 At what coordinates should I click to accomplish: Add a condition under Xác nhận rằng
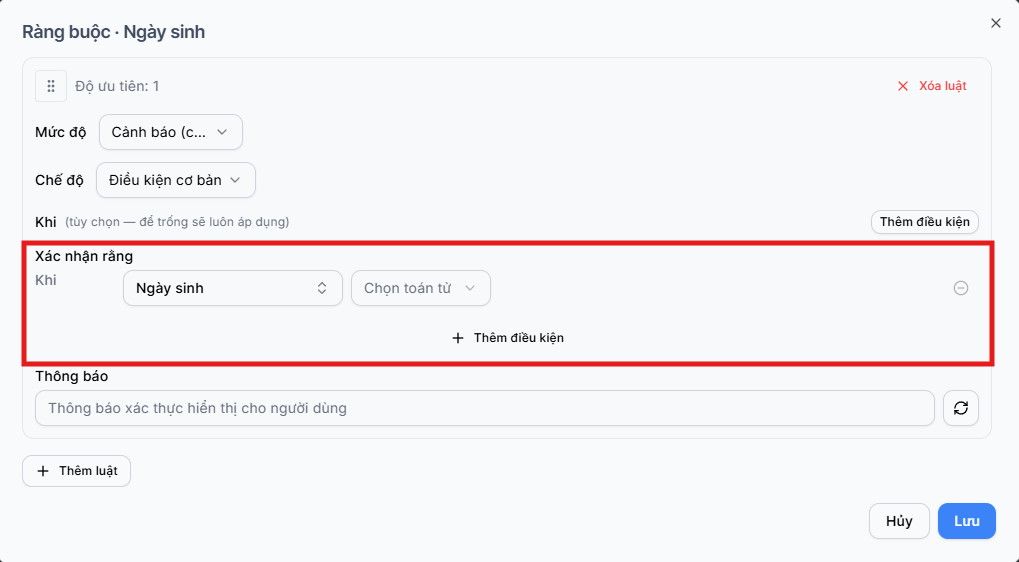tap(508, 338)
